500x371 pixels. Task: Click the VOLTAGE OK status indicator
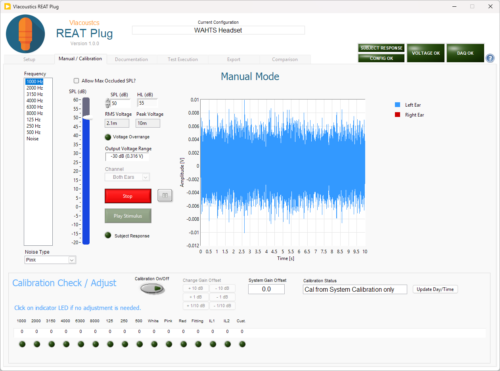(x=426, y=53)
